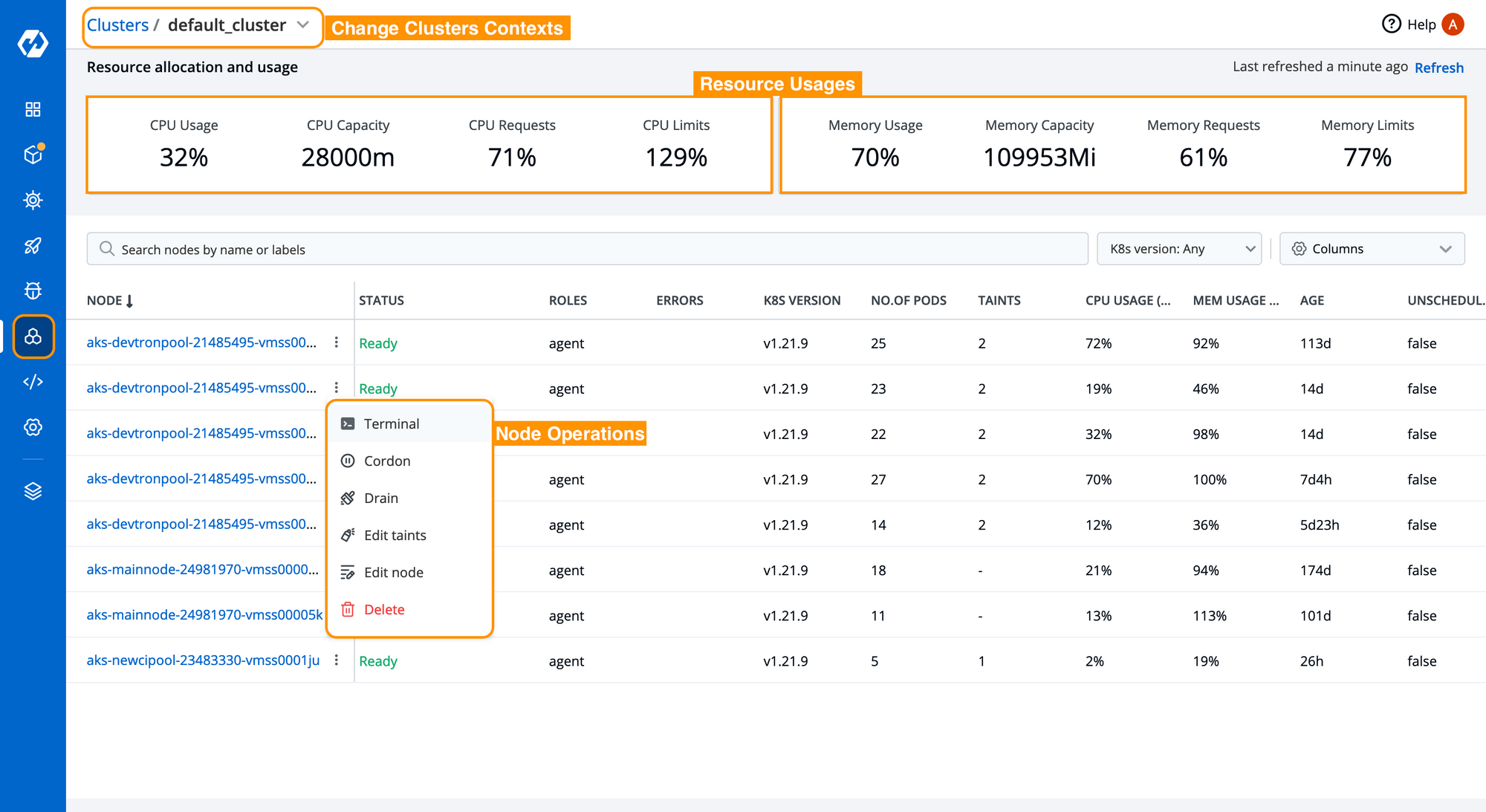Open the bug security icon in sidebar
Screen dimensions: 1486x812
click(x=33, y=290)
